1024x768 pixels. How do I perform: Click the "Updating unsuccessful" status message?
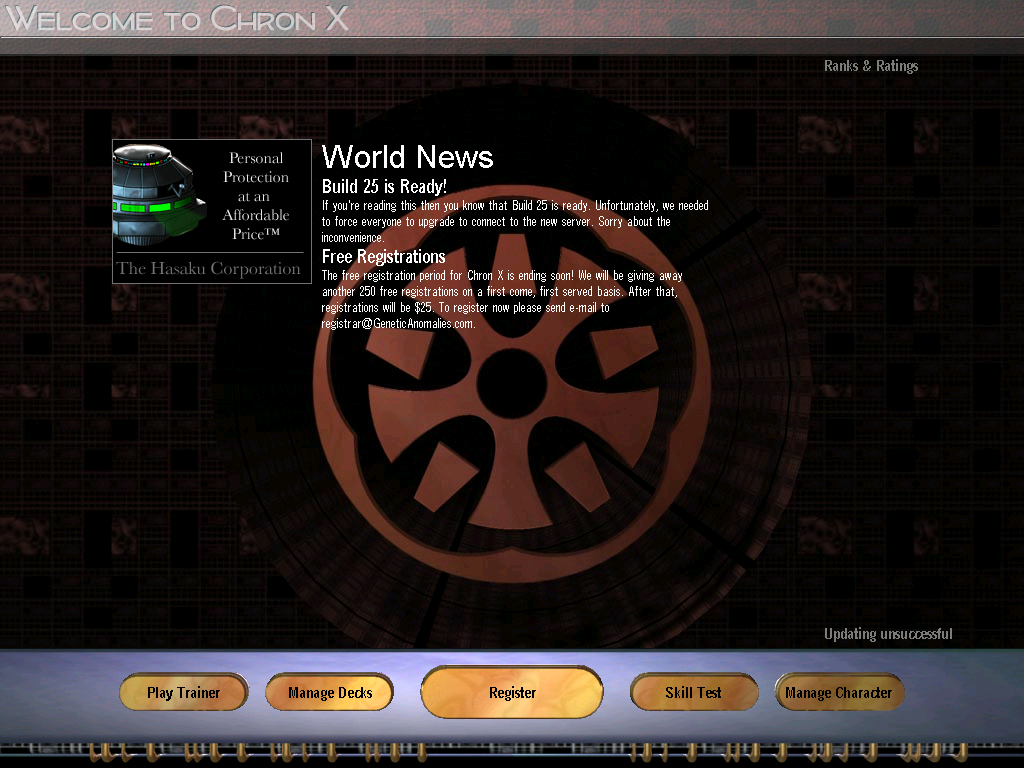pos(888,634)
